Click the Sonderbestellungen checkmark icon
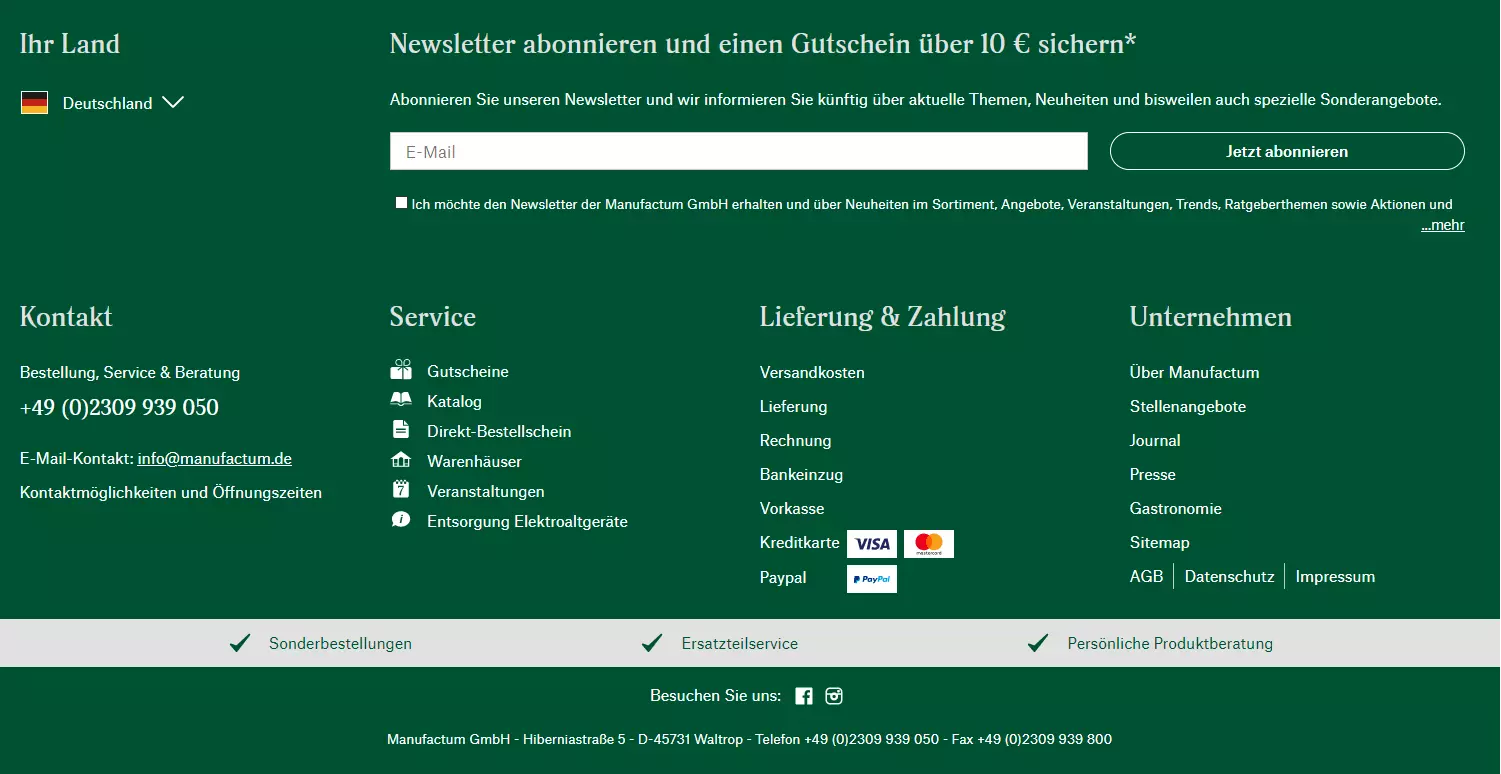 click(240, 643)
